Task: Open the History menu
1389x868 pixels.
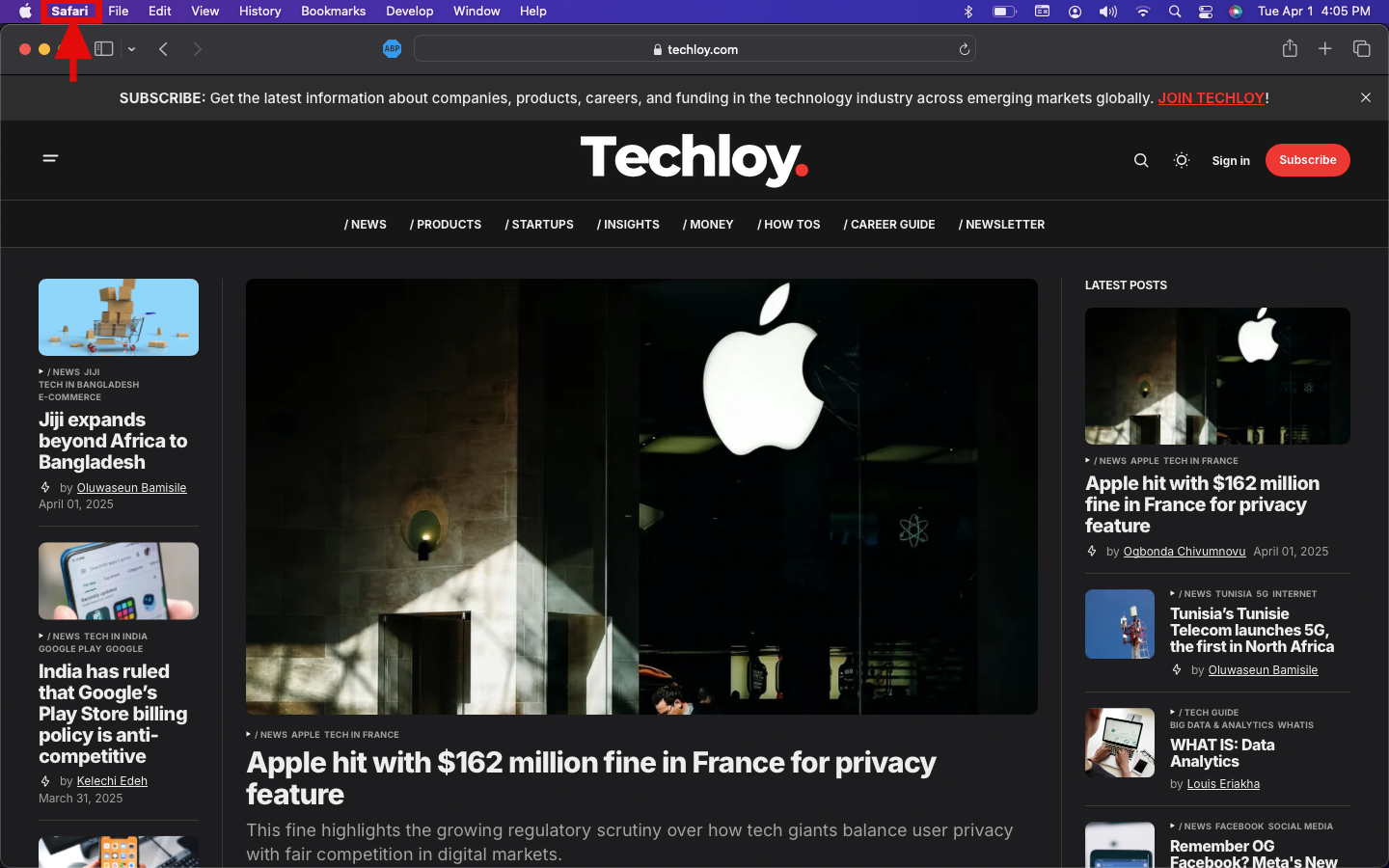Action: (260, 12)
